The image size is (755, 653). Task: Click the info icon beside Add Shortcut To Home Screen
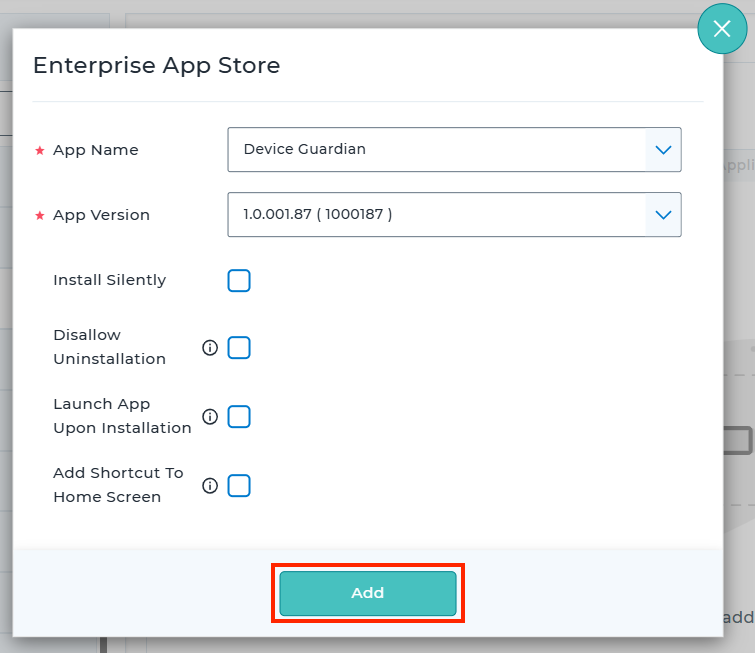pos(210,486)
